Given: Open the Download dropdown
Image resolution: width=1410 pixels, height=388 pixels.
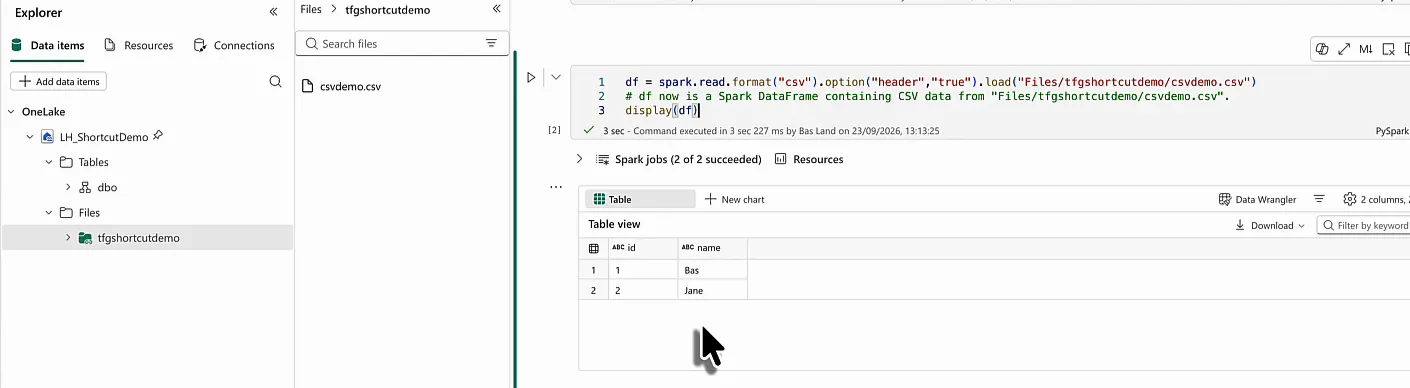Looking at the screenshot, I should [x=1271, y=225].
